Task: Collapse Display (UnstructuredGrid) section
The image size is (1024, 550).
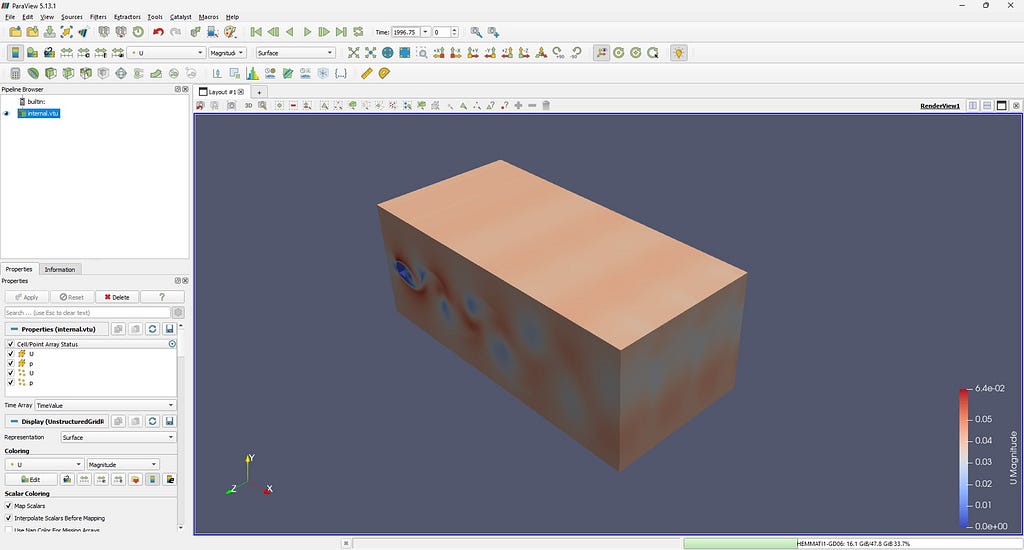Action: pos(56,421)
